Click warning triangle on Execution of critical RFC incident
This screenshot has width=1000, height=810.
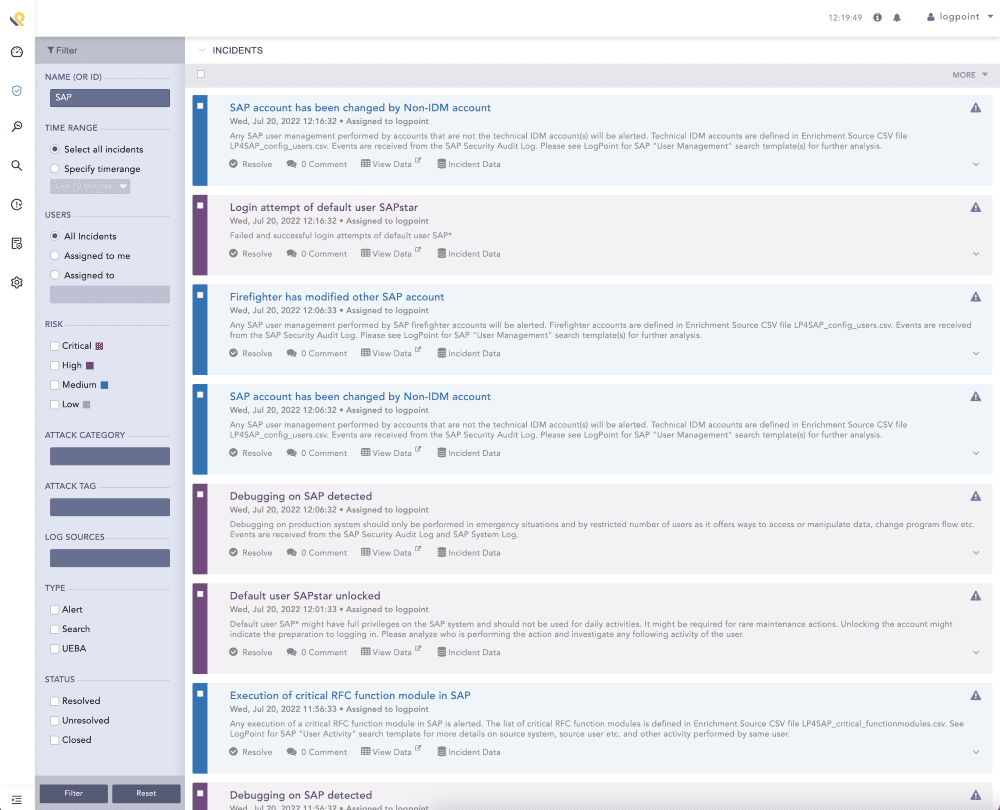(x=976, y=695)
